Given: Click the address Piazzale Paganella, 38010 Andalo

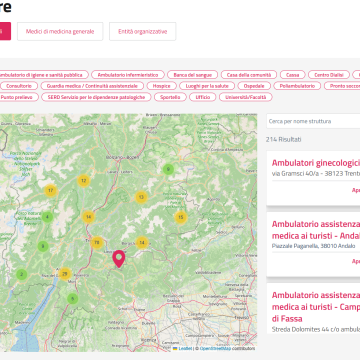Looking at the screenshot, I should pos(313,246).
